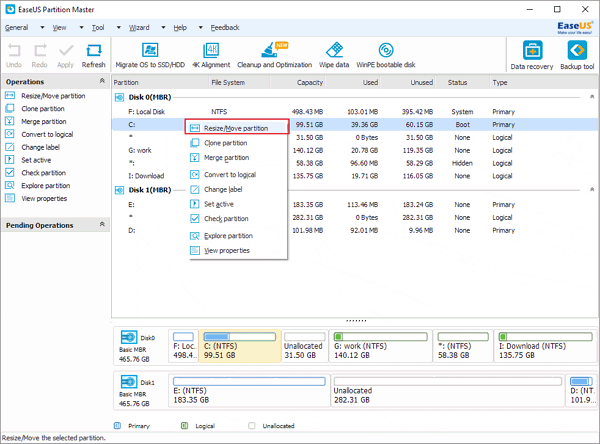Choose Set active from context menu
The image size is (600, 444).
238,204
